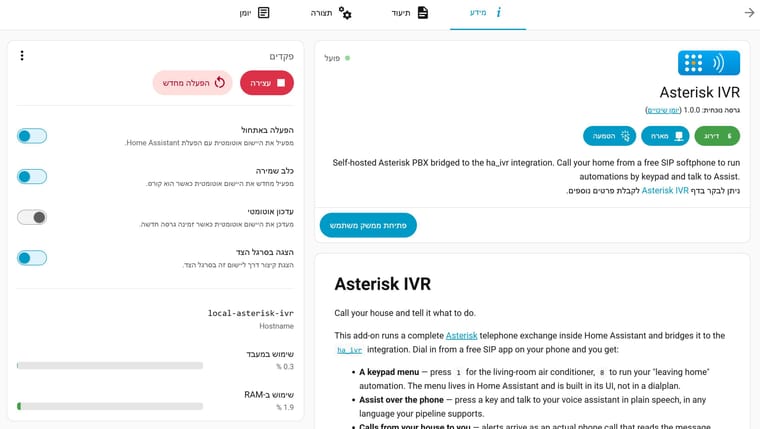Viewport: 760px width, 429px height.
Task: Click the Asterisk IVR add-on logo
Action: [x=709, y=63]
